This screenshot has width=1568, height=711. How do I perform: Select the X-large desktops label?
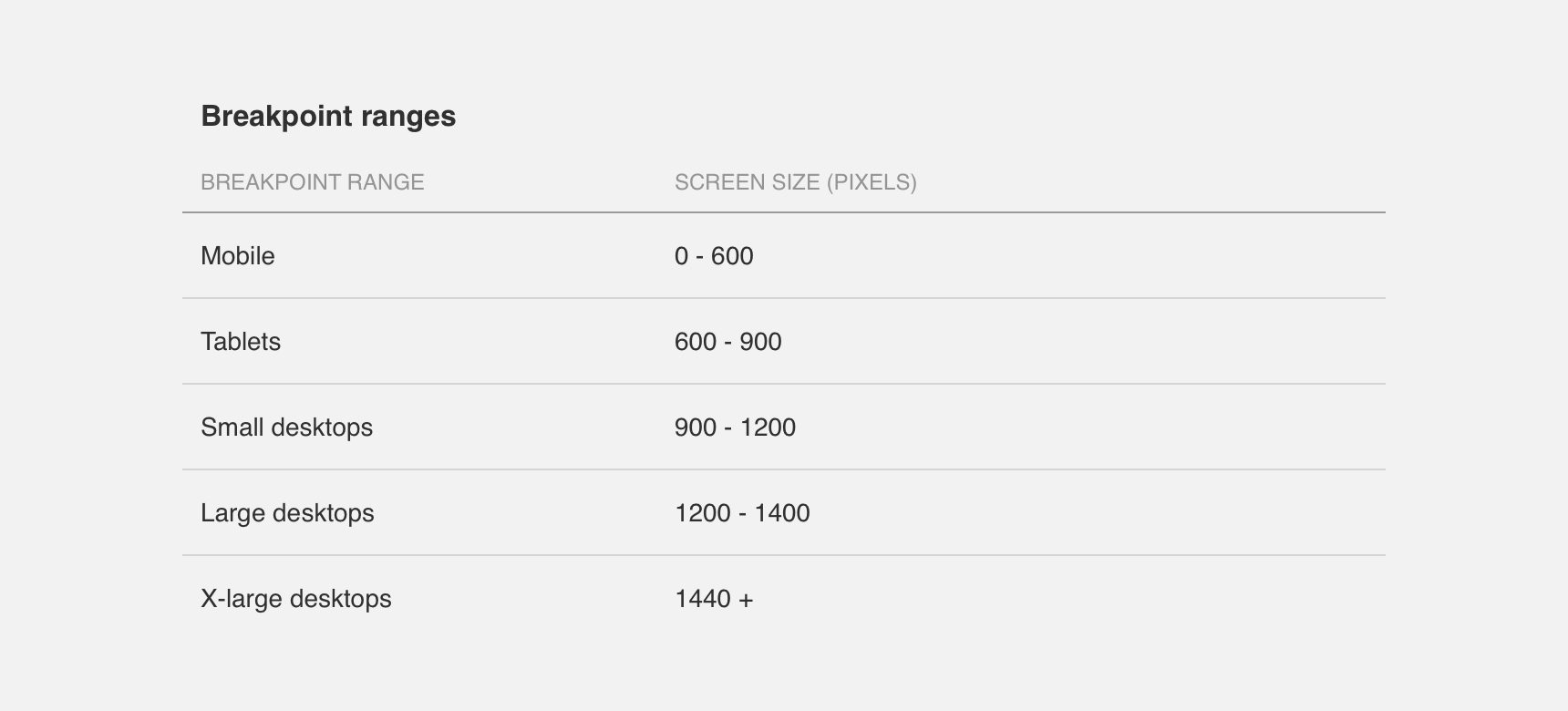pos(296,598)
